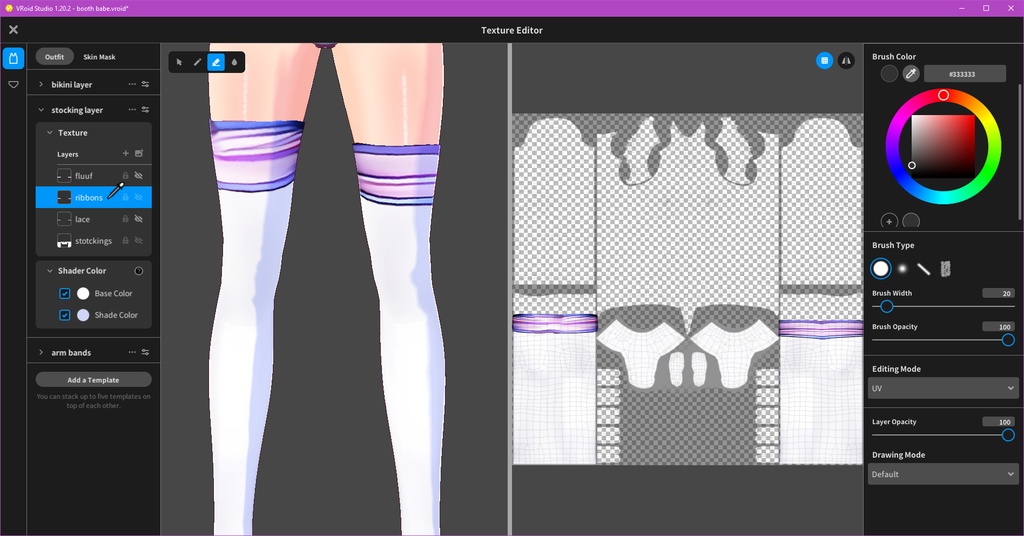The height and width of the screenshot is (536, 1024).
Task: Open the Editing Mode UV dropdown
Action: (x=943, y=388)
